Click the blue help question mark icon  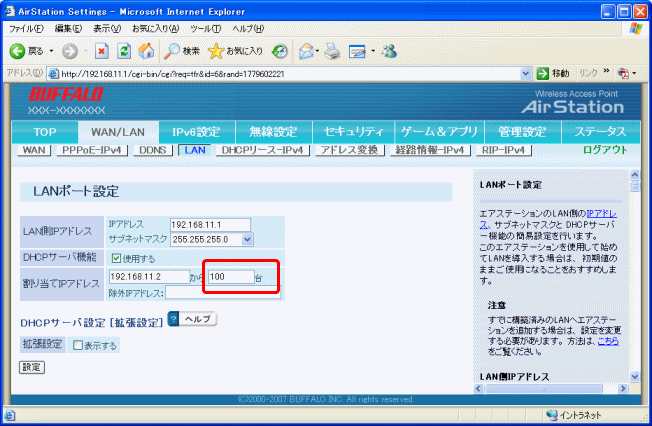point(173,319)
